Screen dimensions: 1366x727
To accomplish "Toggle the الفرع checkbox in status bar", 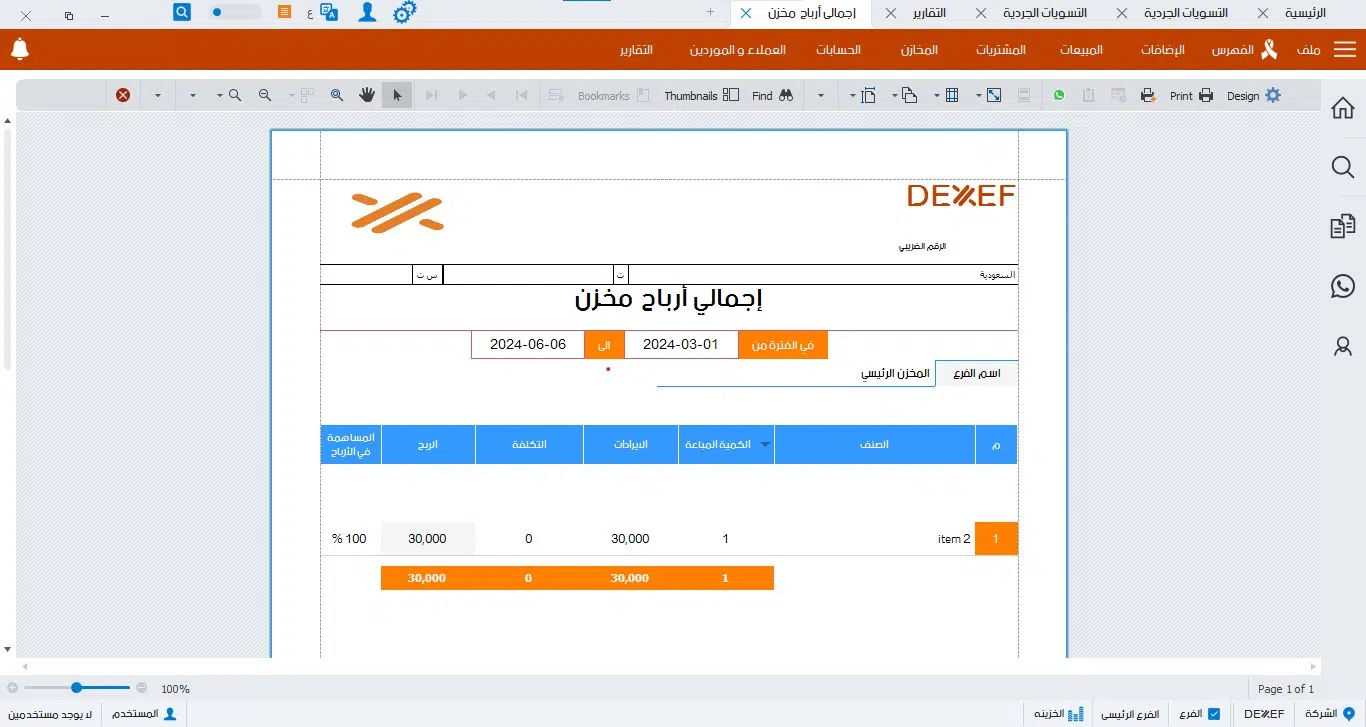I will [x=1214, y=714].
